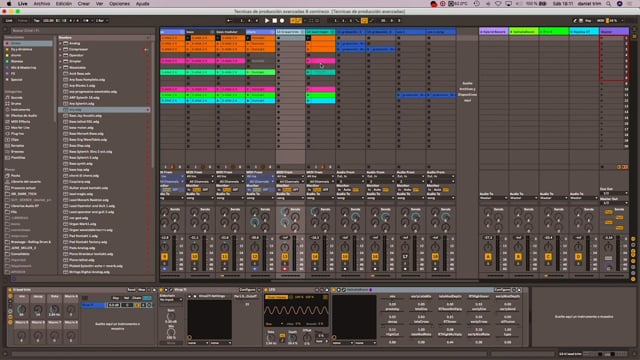Expand the Simpler folder in browser
The height and width of the screenshot is (360, 640).
pyautogui.click(x=61, y=62)
